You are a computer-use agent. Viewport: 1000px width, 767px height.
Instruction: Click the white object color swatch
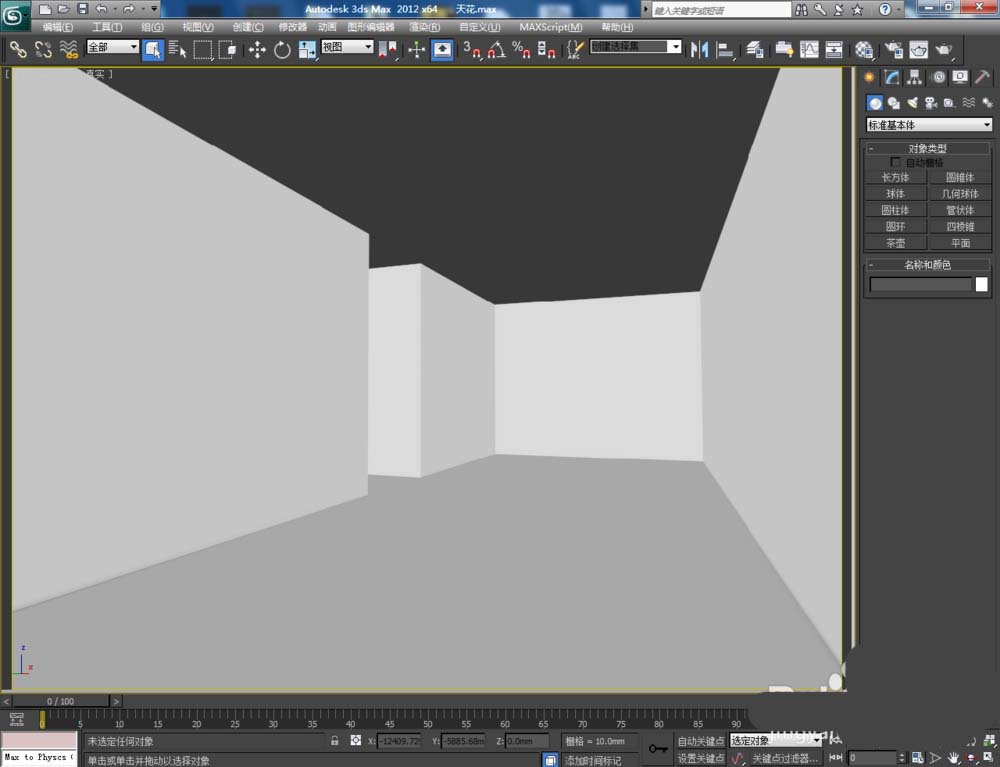tap(981, 284)
